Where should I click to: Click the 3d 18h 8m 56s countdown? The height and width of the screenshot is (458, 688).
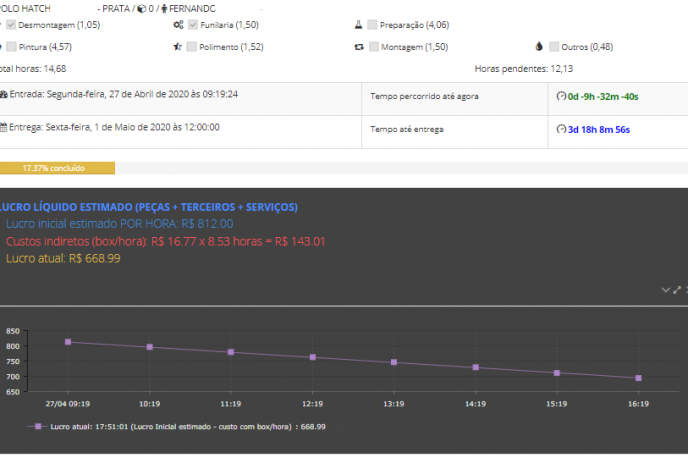pos(602,130)
